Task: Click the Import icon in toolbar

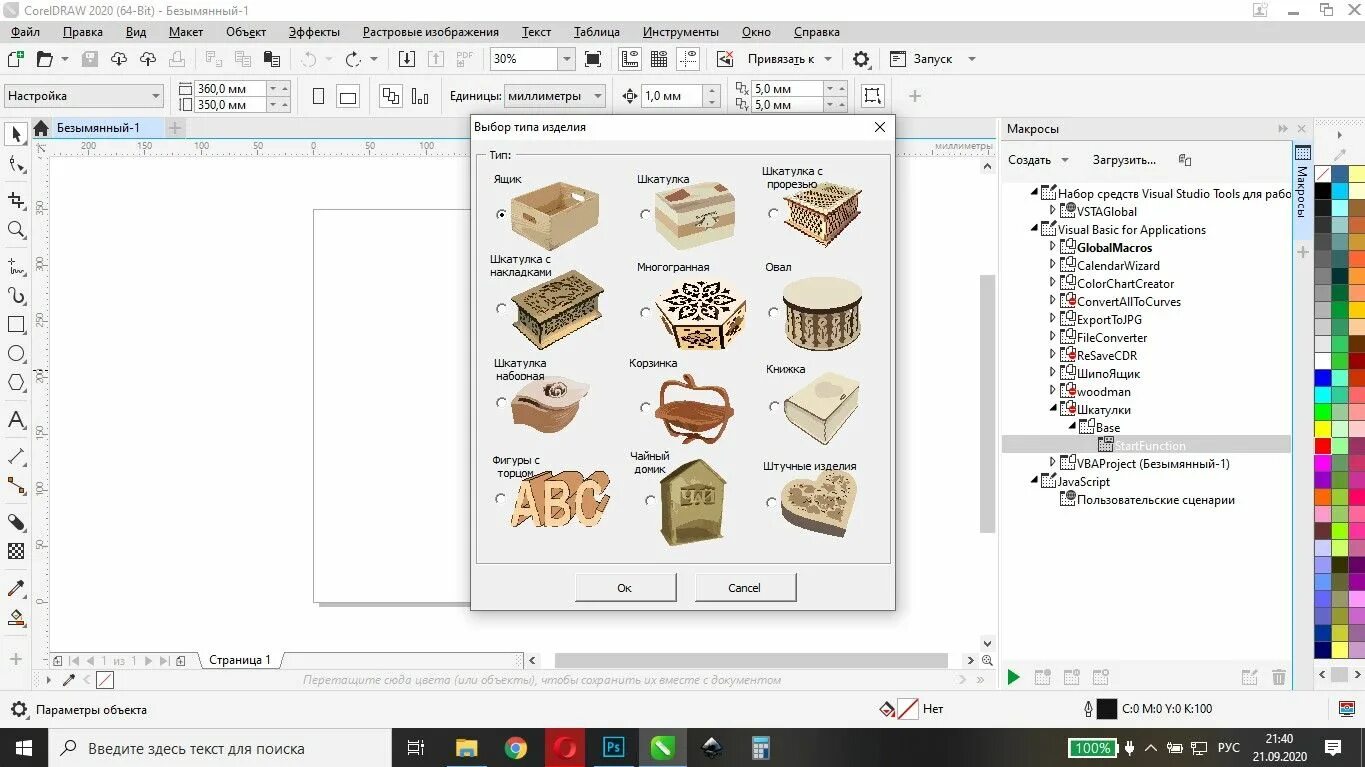Action: [x=407, y=59]
